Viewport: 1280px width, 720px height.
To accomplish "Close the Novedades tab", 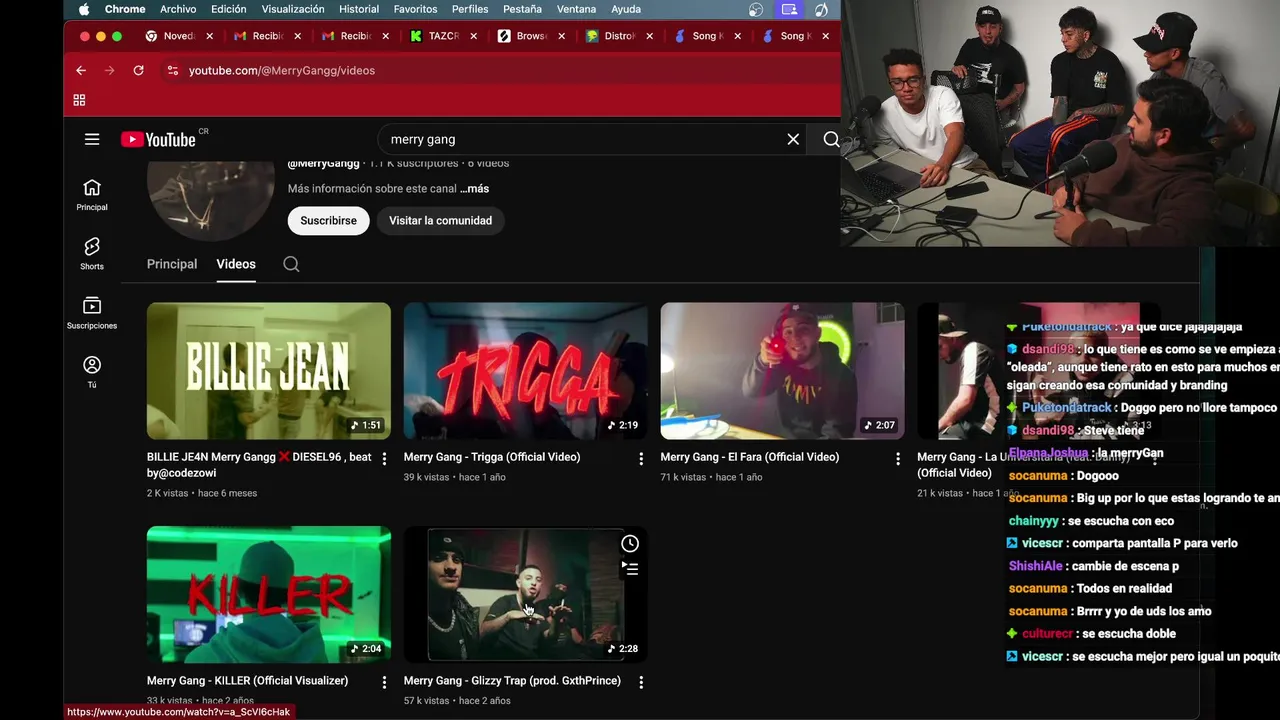I will click(x=209, y=36).
